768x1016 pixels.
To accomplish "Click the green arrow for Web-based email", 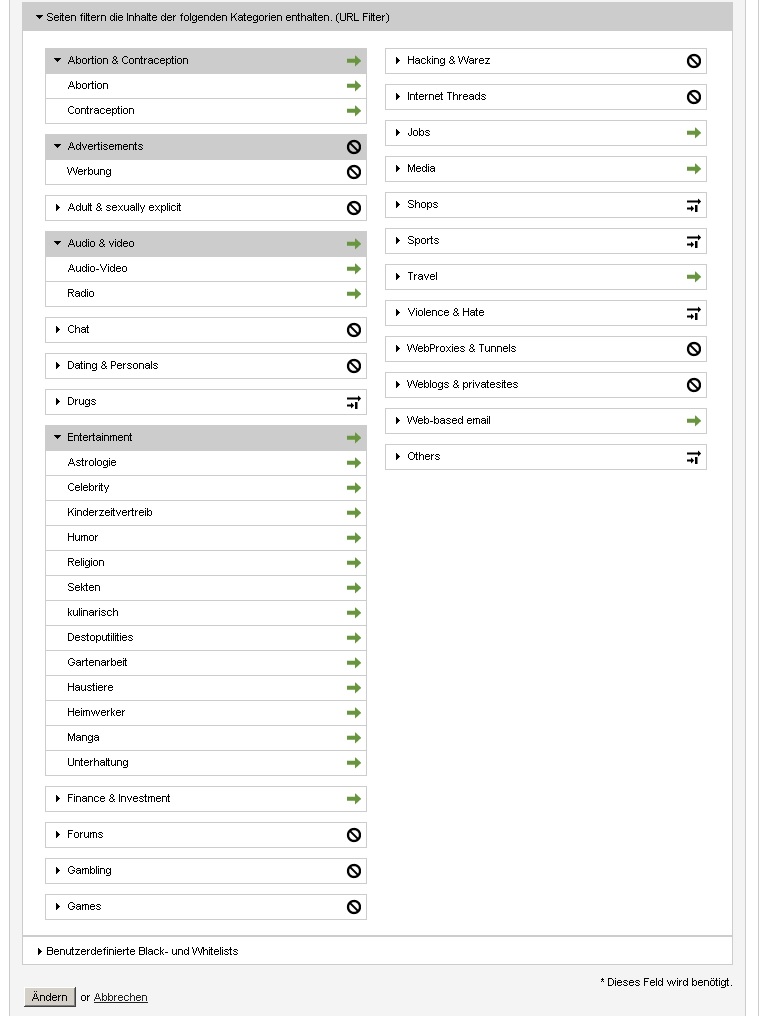I will 694,421.
